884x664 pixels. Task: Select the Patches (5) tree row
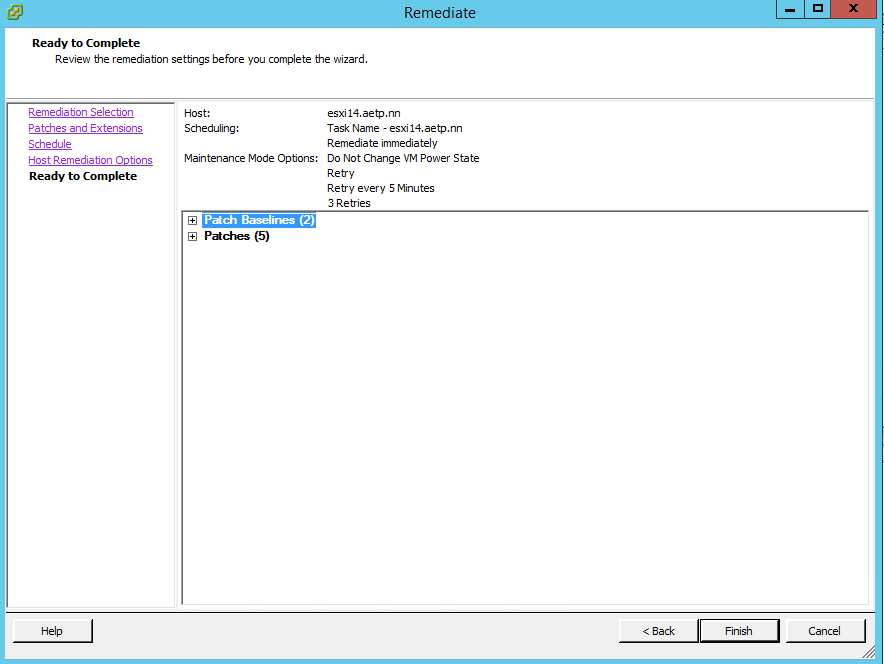(237, 236)
